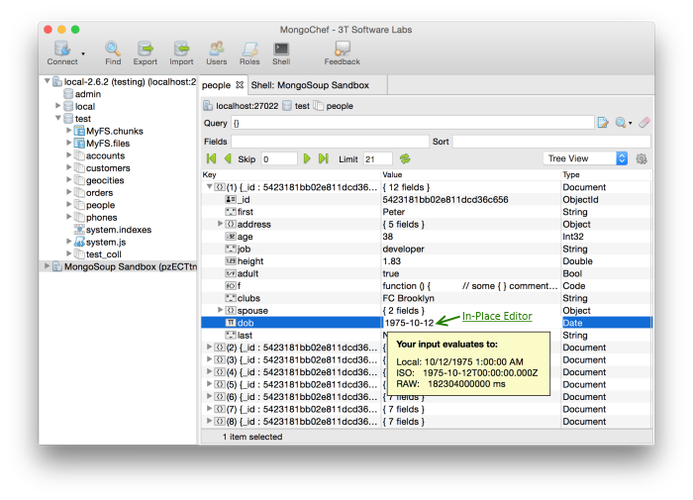Collapse the test database node

[x=58, y=118]
